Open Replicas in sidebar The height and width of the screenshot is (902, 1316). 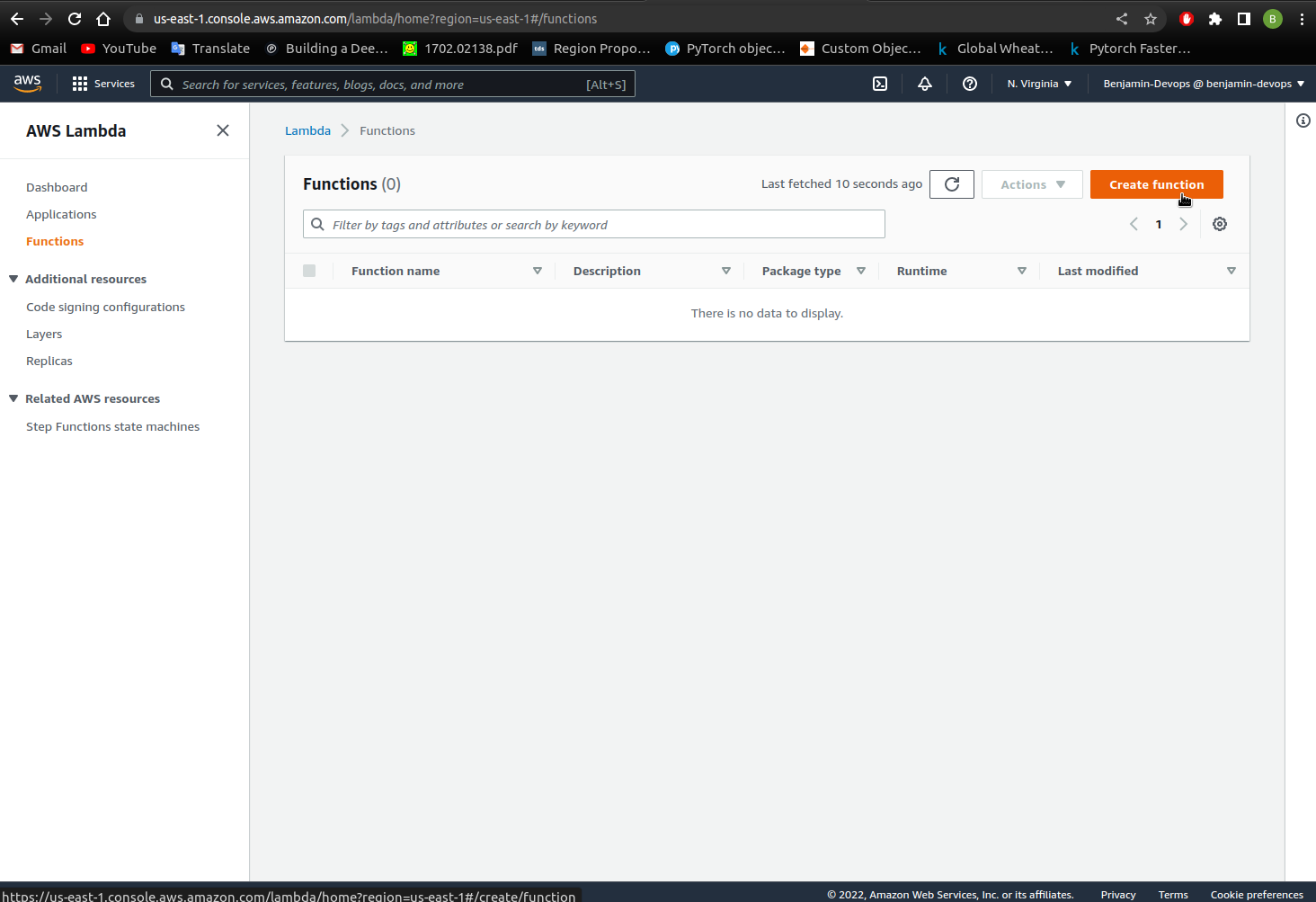point(49,361)
